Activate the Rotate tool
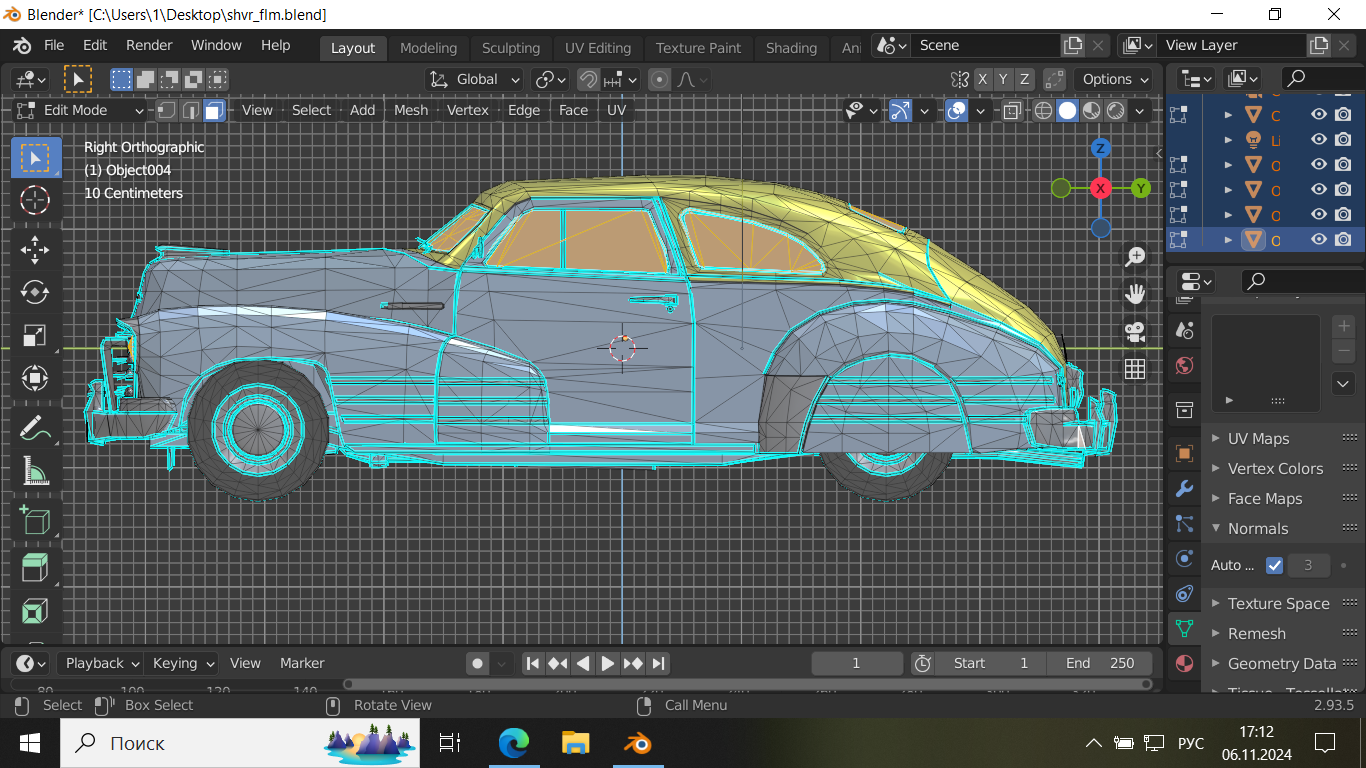This screenshot has height=768, width=1366. 35,292
